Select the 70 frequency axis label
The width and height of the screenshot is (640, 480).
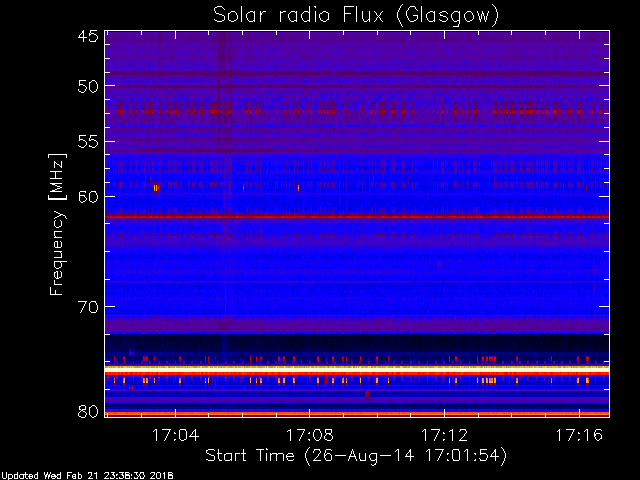click(88, 307)
